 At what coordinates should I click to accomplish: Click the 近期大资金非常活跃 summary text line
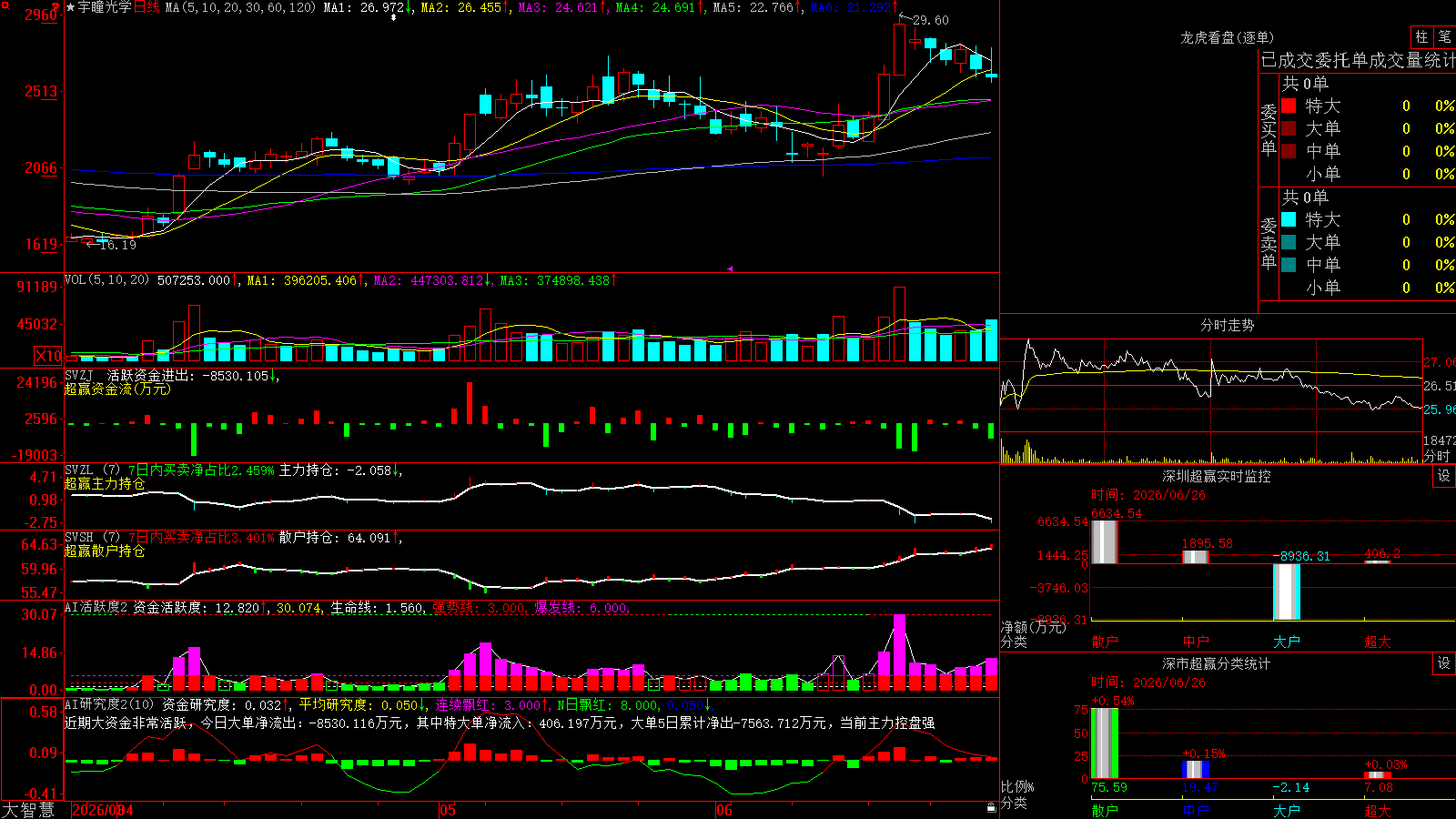[500, 723]
